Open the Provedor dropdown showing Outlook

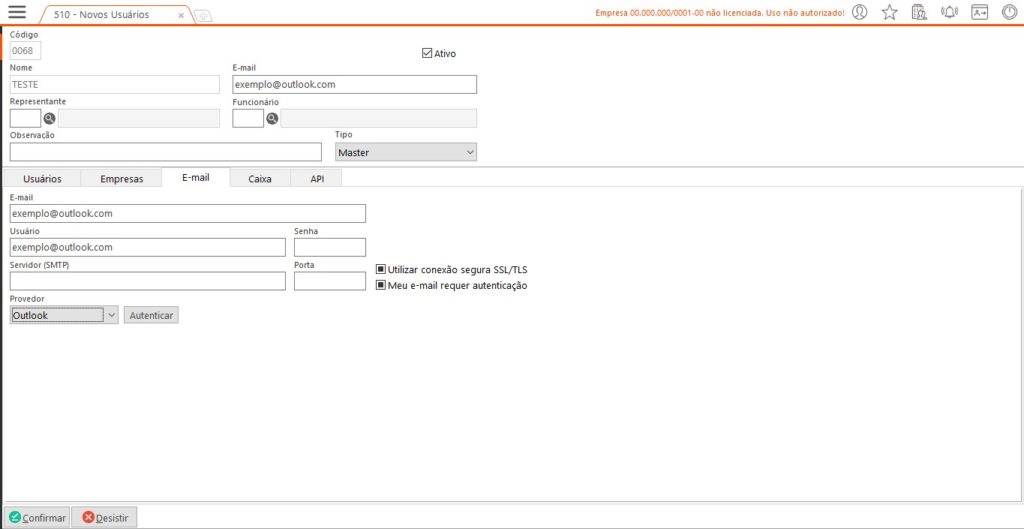click(111, 315)
